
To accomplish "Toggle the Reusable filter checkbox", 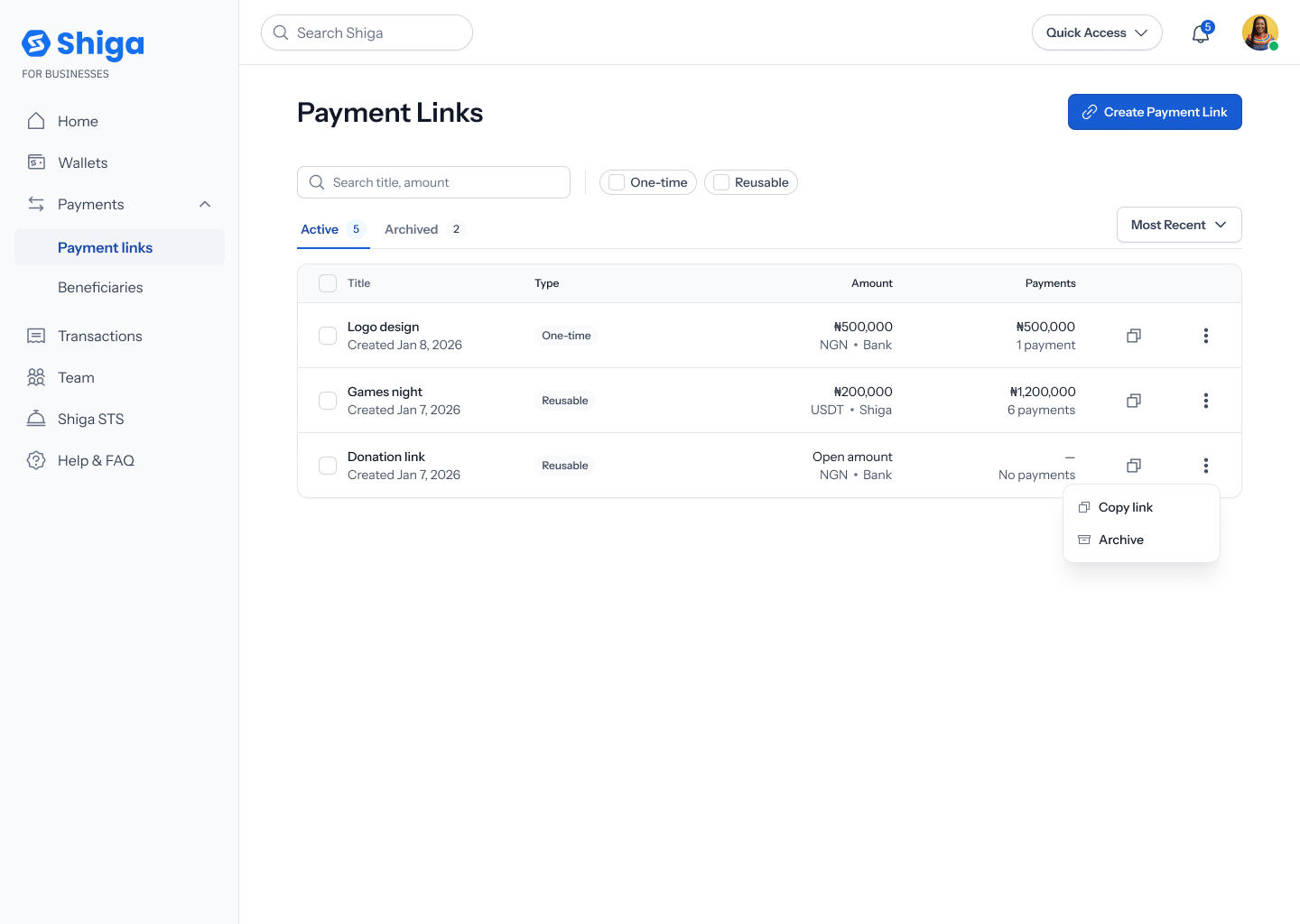I will (721, 182).
